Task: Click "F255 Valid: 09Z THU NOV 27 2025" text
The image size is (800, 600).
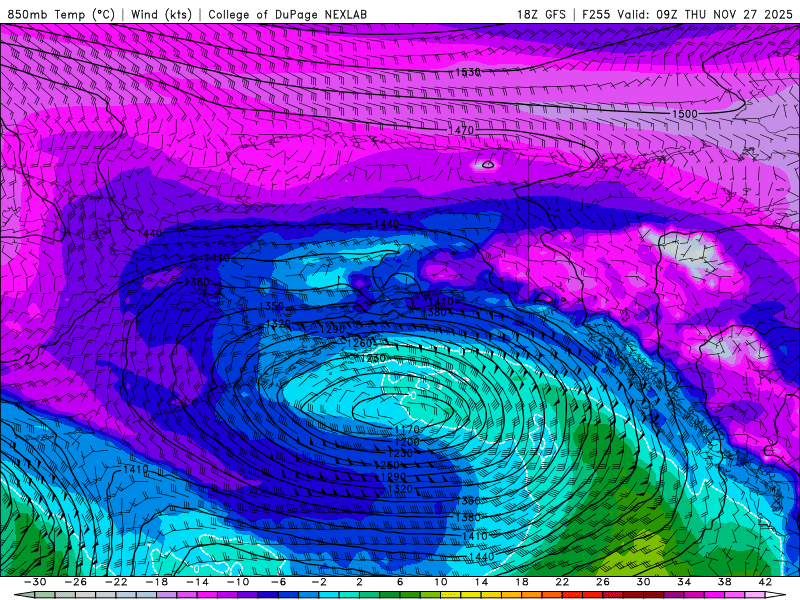Action: [x=687, y=14]
